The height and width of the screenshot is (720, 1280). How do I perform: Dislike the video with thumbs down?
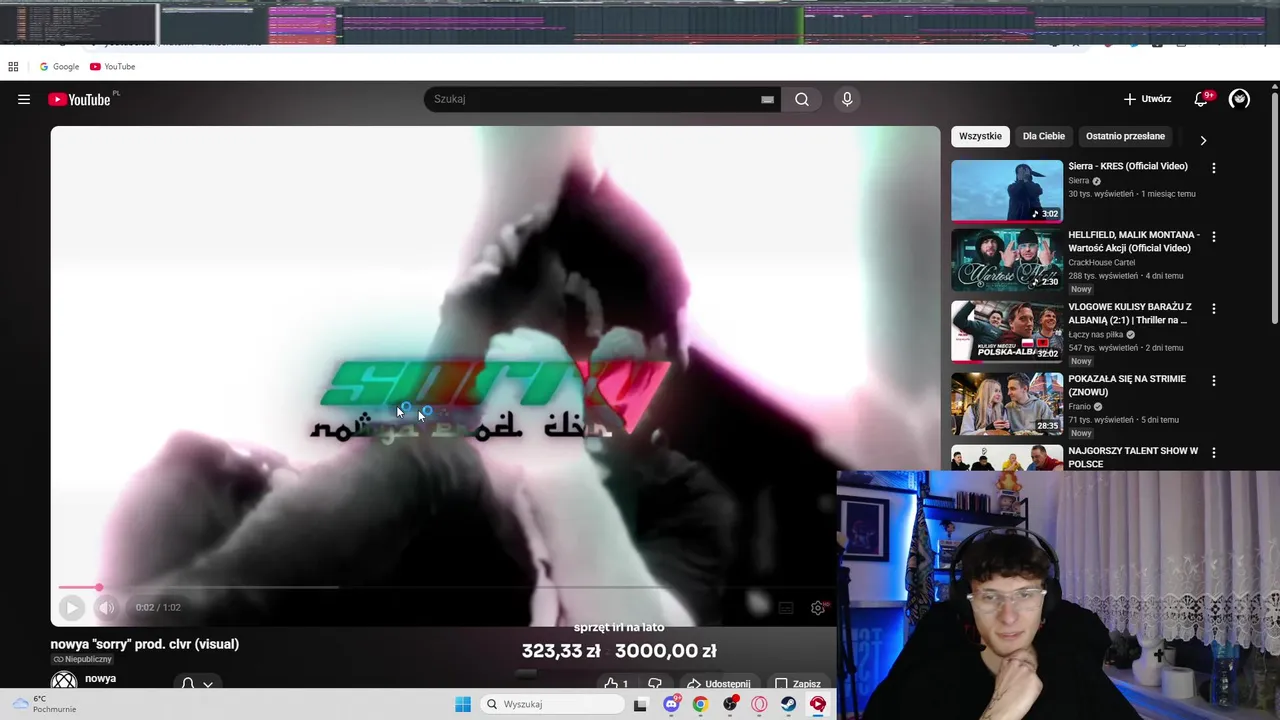click(655, 684)
